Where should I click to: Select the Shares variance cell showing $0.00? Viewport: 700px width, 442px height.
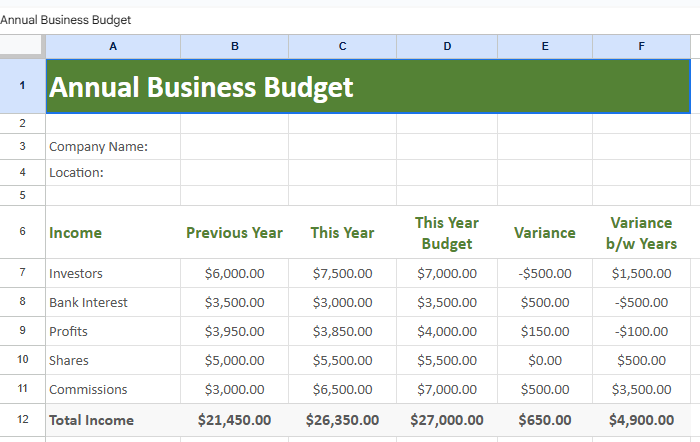point(544,360)
